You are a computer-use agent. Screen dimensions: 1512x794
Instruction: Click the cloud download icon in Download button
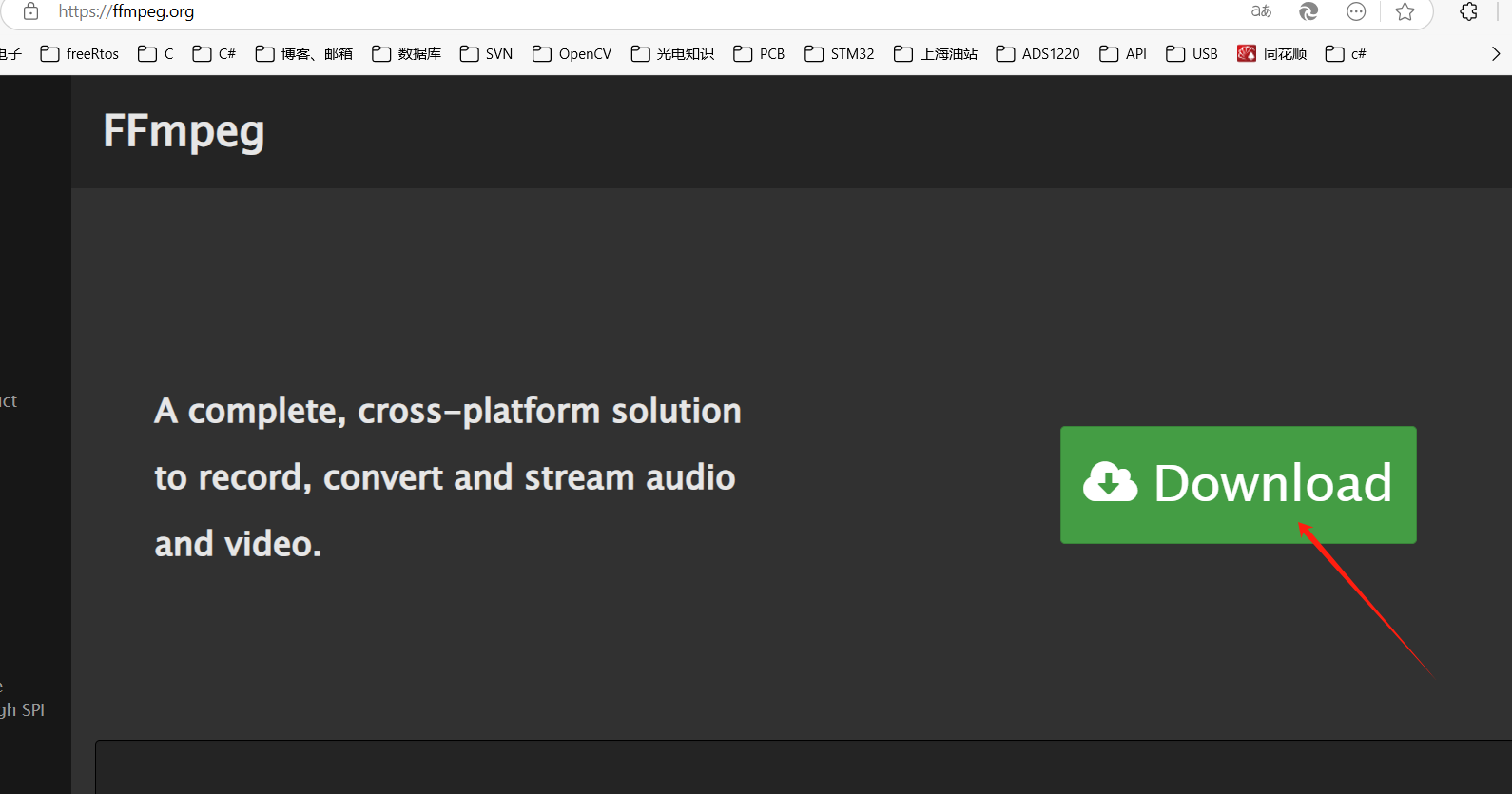1110,482
